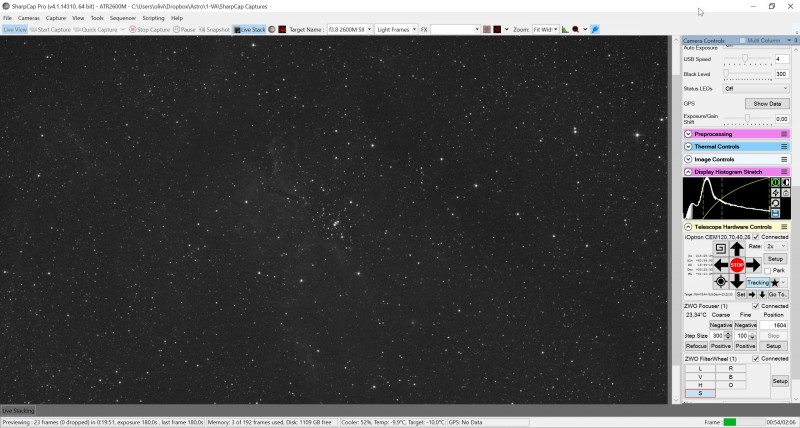Open Telescope Hardware Controls hamburger menu

click(x=784, y=227)
